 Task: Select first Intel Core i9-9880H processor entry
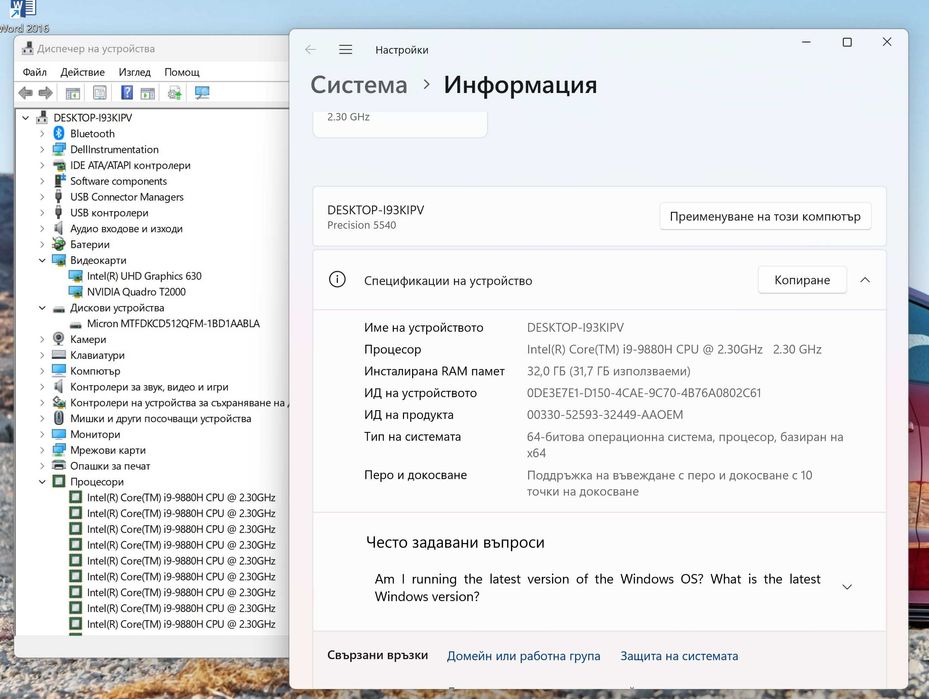pyautogui.click(x=181, y=497)
